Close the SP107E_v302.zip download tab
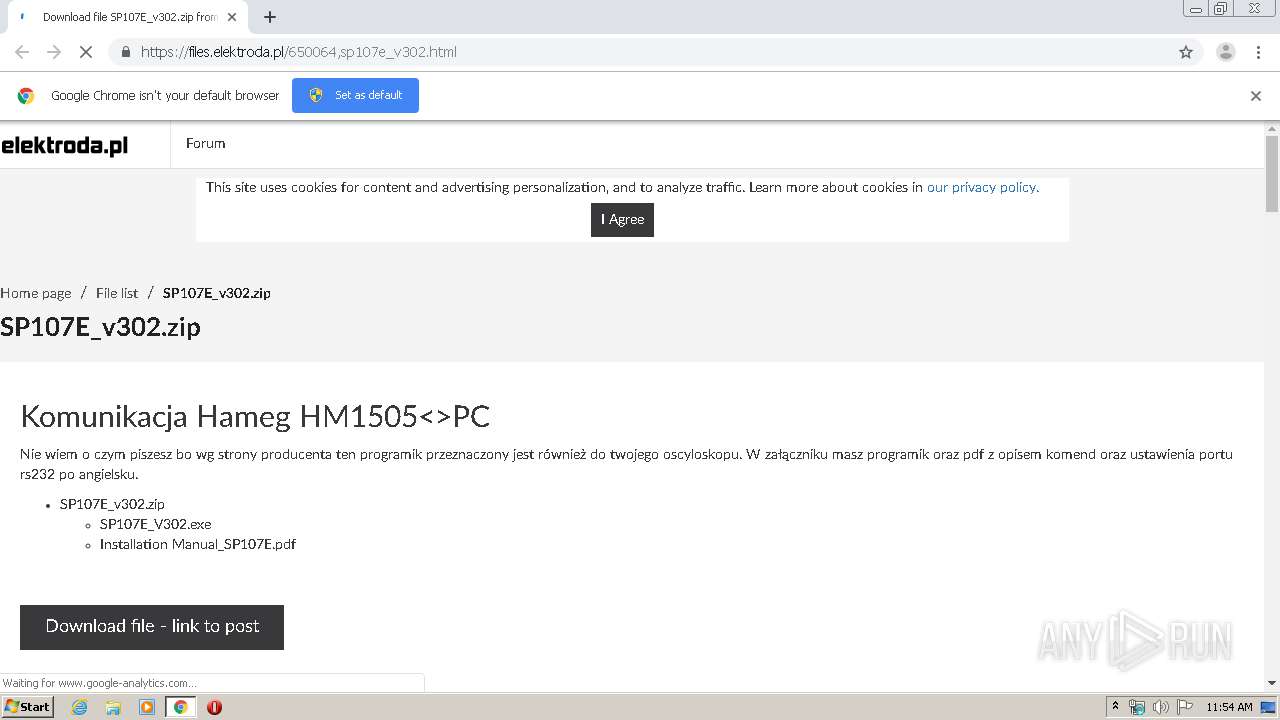Screen dimensions: 1280x720 pyautogui.click(x=232, y=17)
